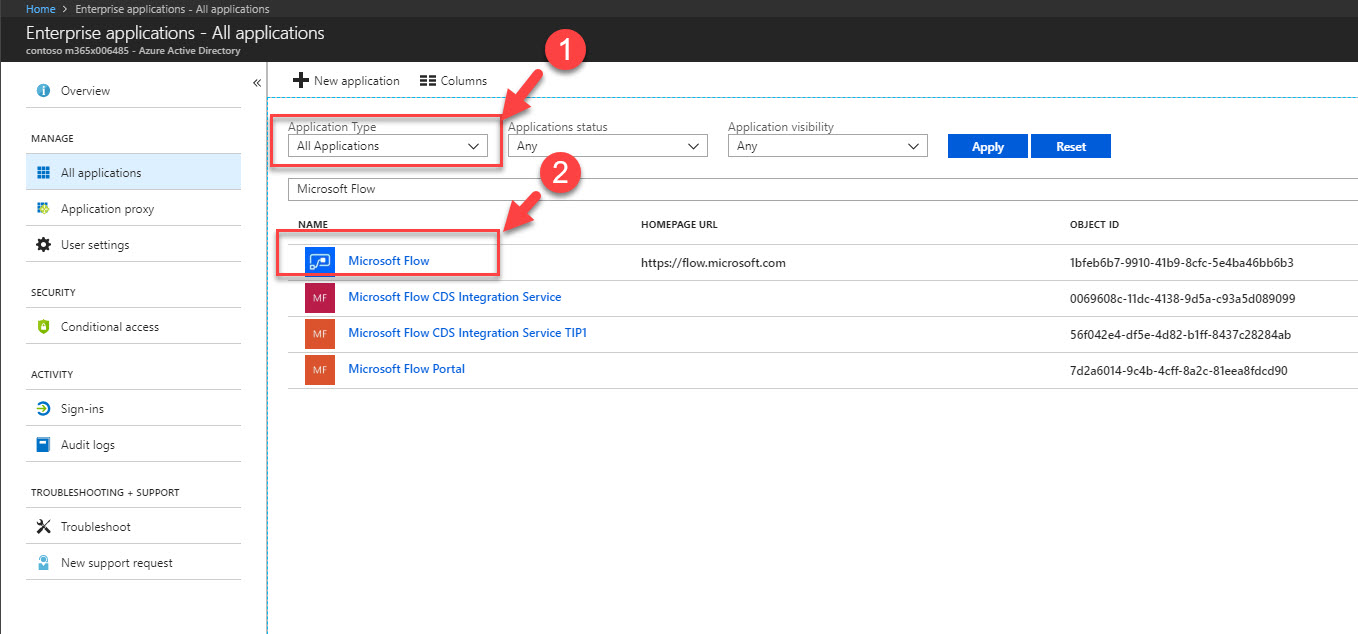This screenshot has height=634, width=1358.
Task: Click the Audit logs book icon
Action: 43,445
